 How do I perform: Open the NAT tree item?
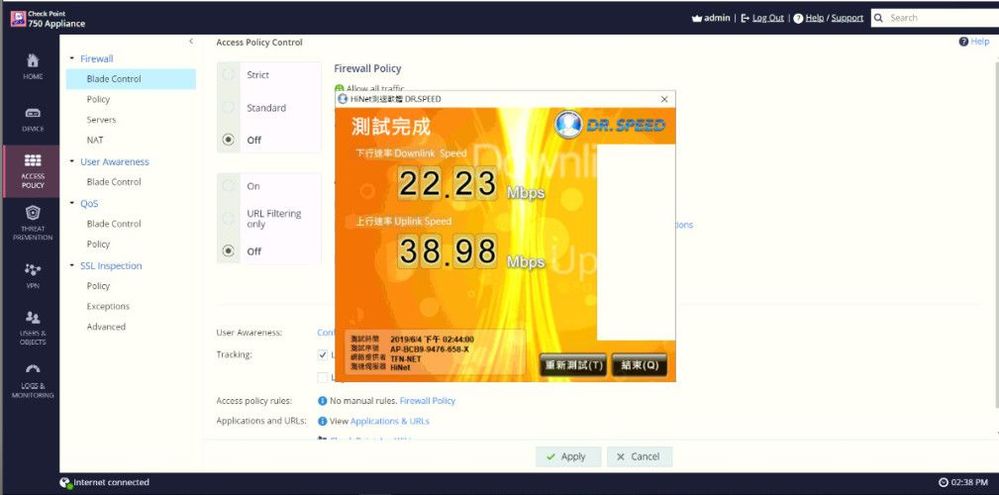tap(95, 140)
